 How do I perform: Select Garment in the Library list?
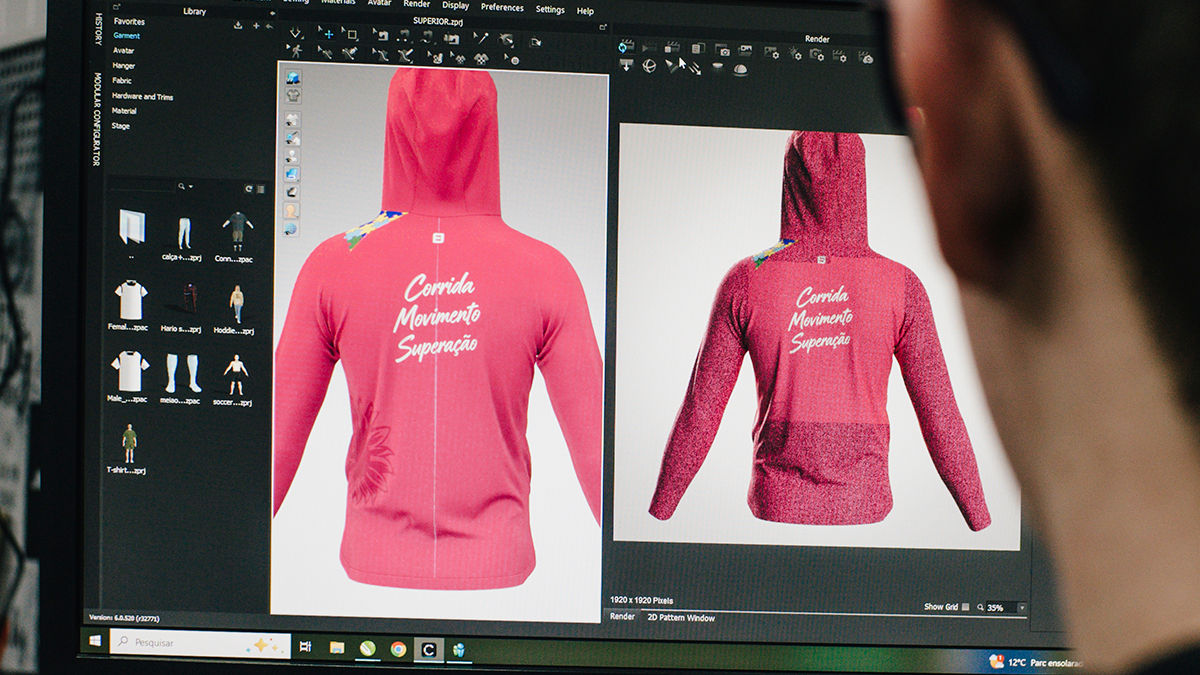pyautogui.click(x=127, y=35)
